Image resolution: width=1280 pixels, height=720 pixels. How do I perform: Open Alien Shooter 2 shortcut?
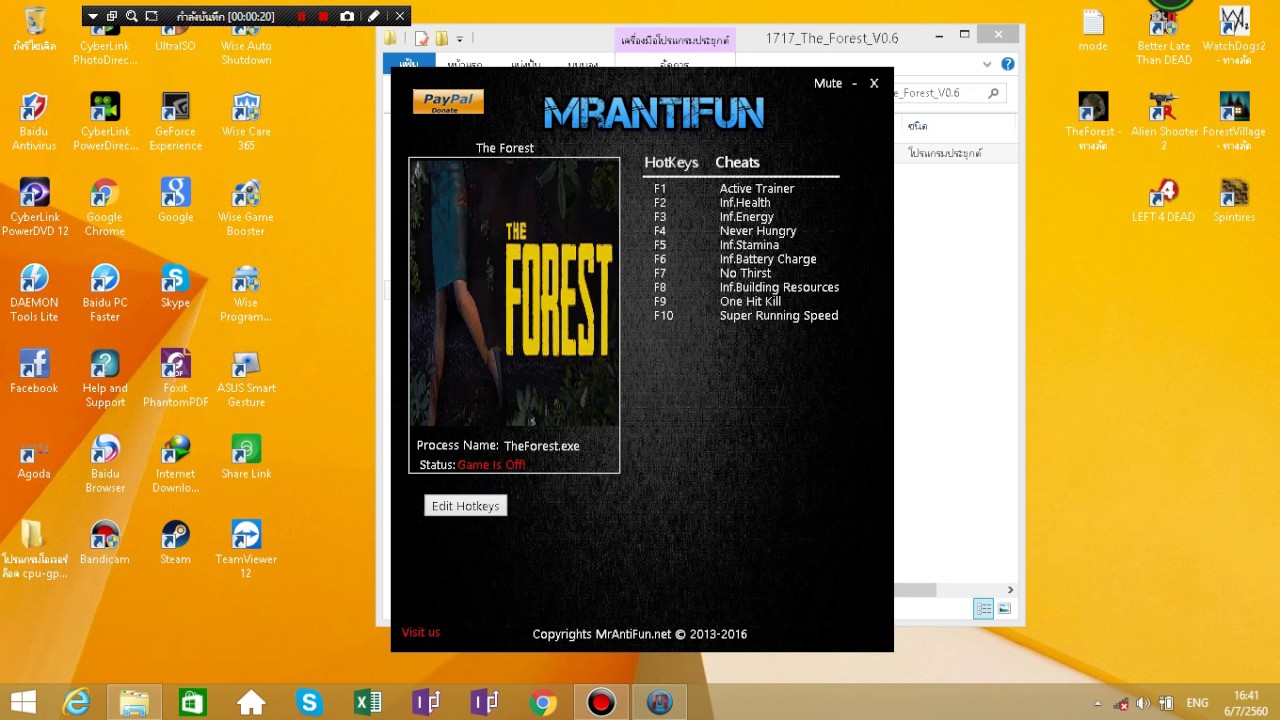click(1163, 122)
